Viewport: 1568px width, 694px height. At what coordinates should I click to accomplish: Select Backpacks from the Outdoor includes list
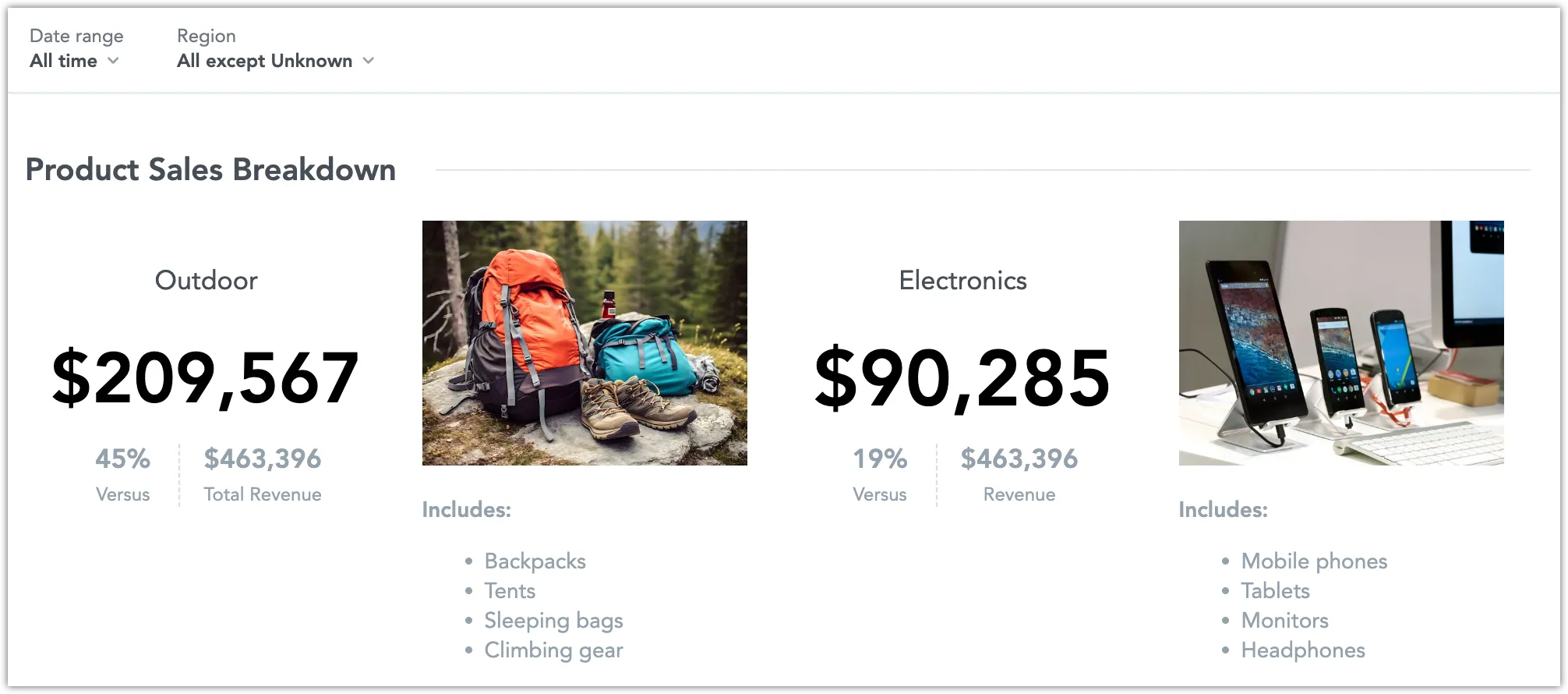[x=535, y=561]
